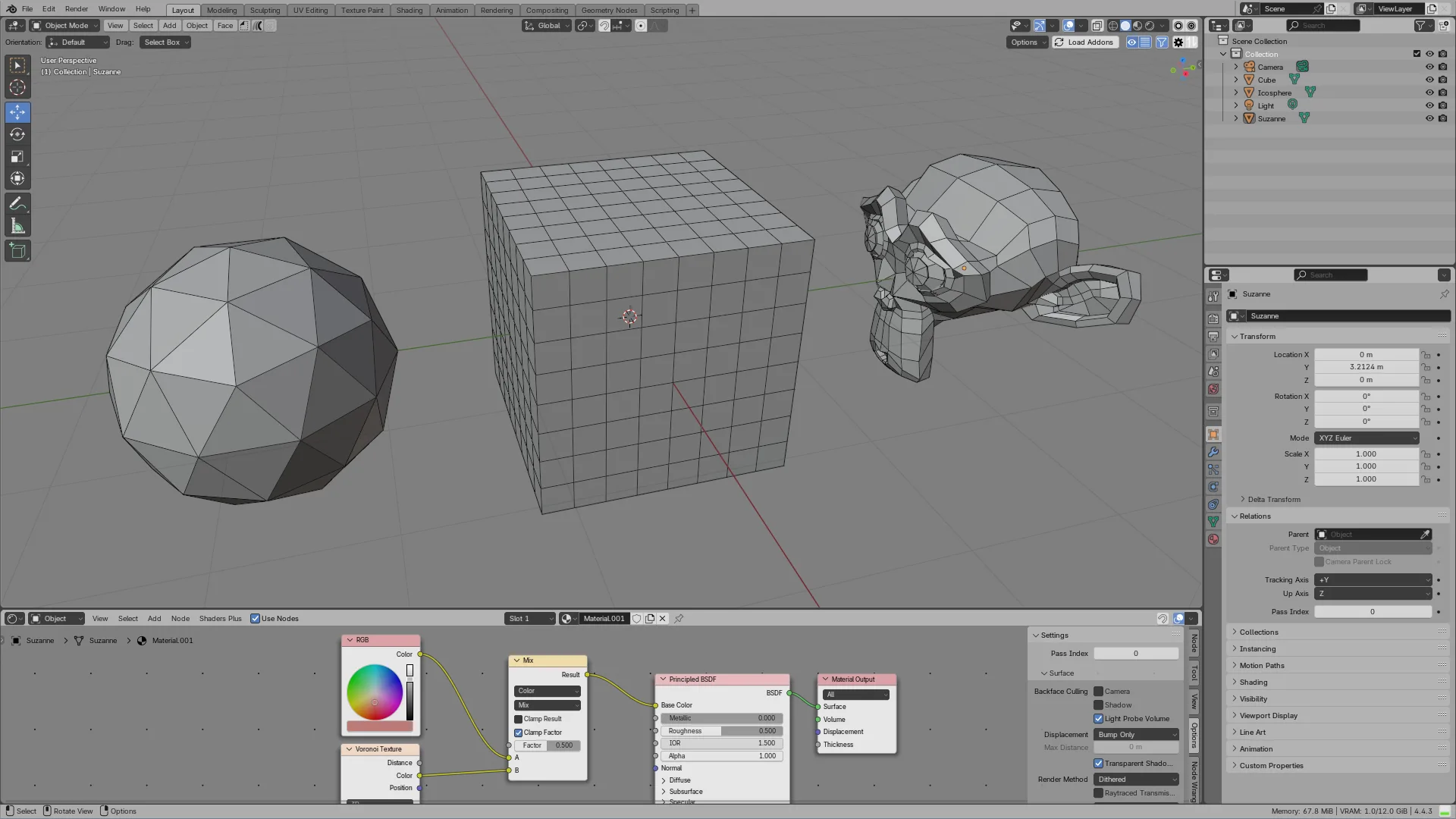This screenshot has height=819, width=1456.
Task: Switch to material preview viewport shading
Action: pos(1137,26)
